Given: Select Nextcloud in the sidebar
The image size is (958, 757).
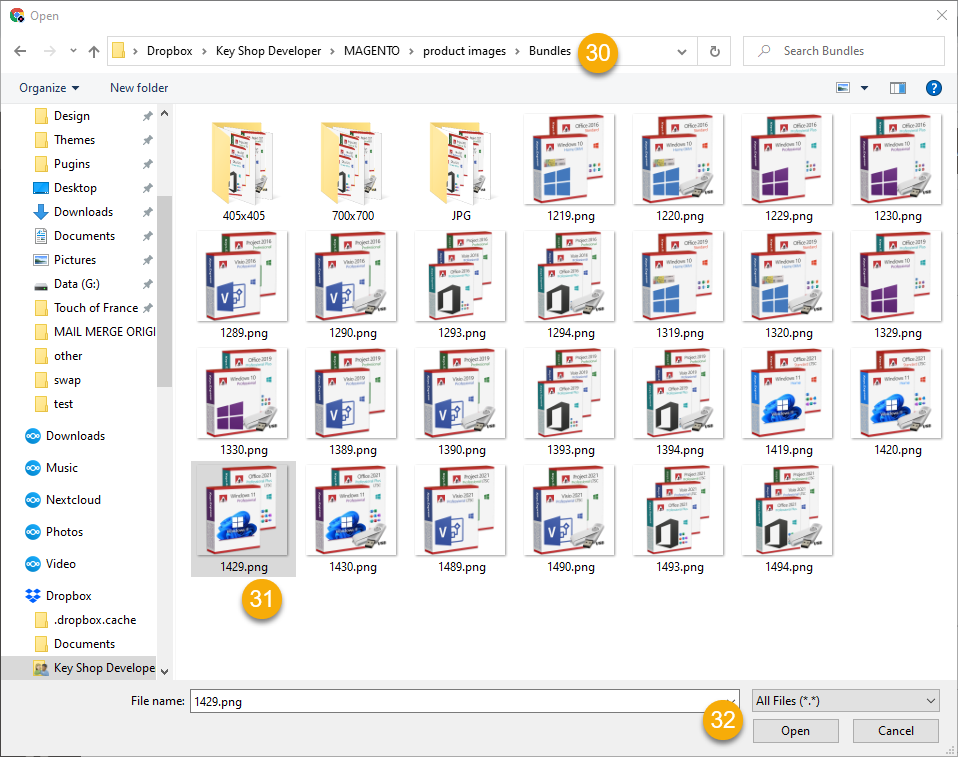Looking at the screenshot, I should click(73, 500).
